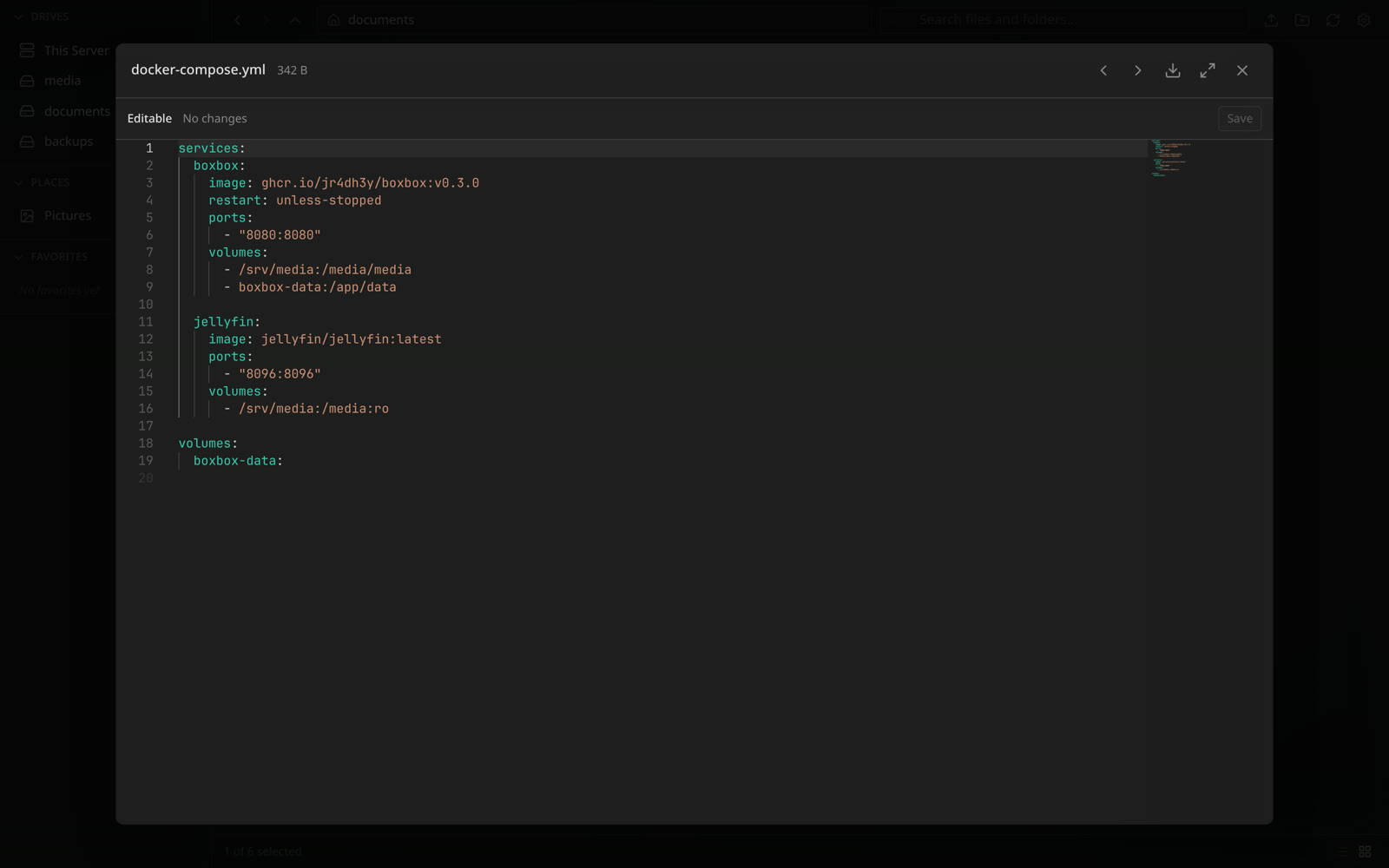This screenshot has width=1389, height=868.
Task: Refresh the file listing
Action: pos(1333,20)
